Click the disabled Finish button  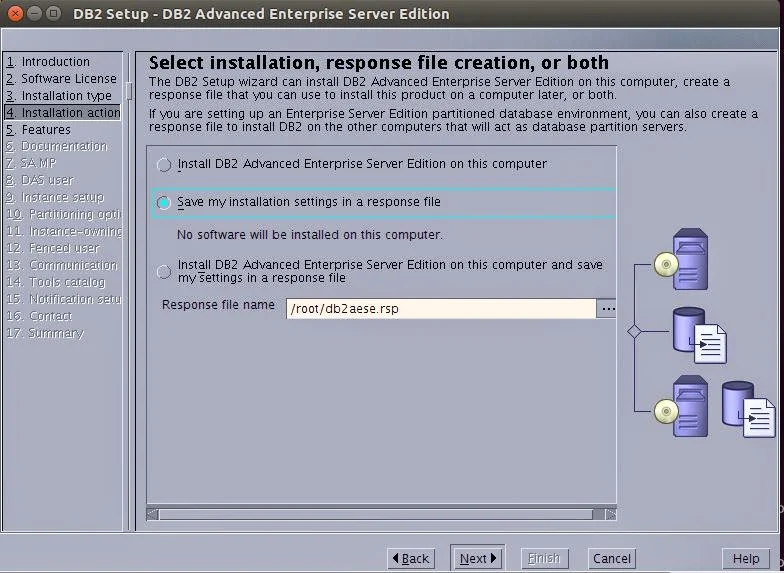coord(544,558)
